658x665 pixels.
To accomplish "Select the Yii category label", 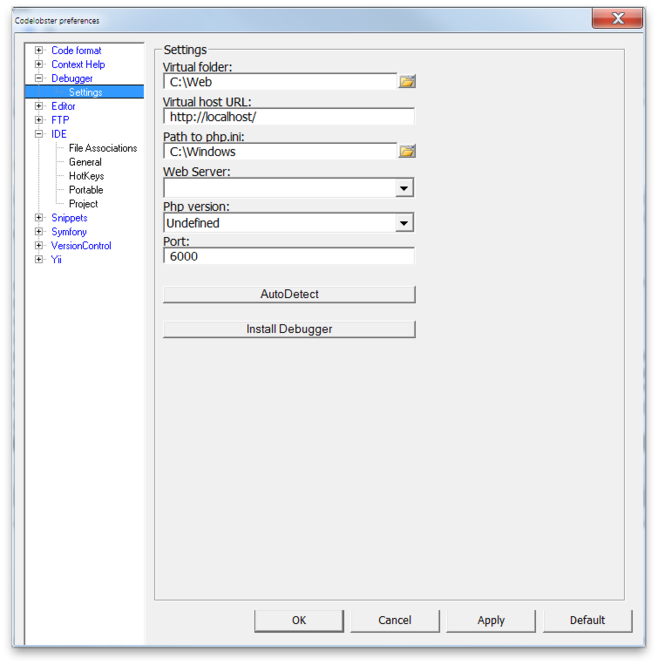I will (56, 260).
